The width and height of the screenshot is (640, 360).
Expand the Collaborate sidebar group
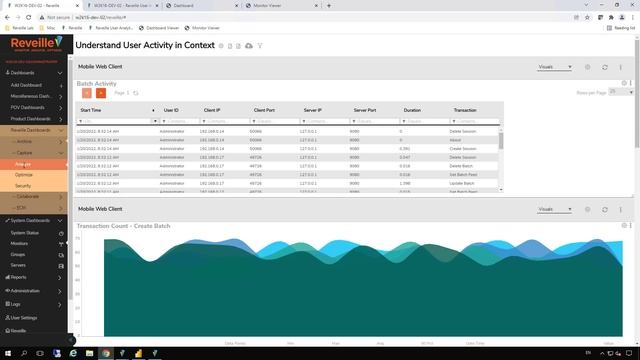[x=60, y=197]
